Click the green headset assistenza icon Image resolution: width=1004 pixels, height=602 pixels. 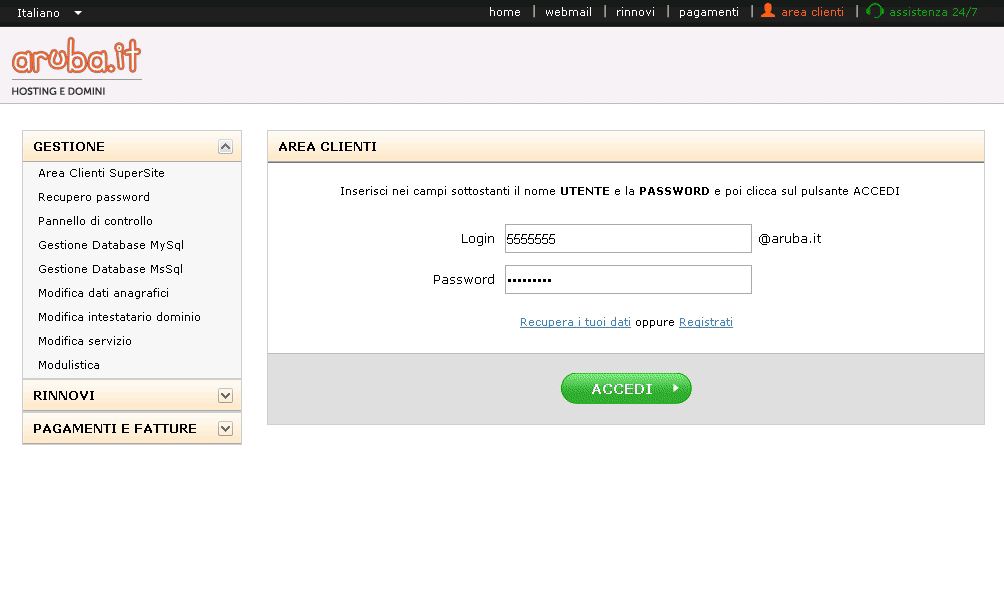[x=874, y=11]
